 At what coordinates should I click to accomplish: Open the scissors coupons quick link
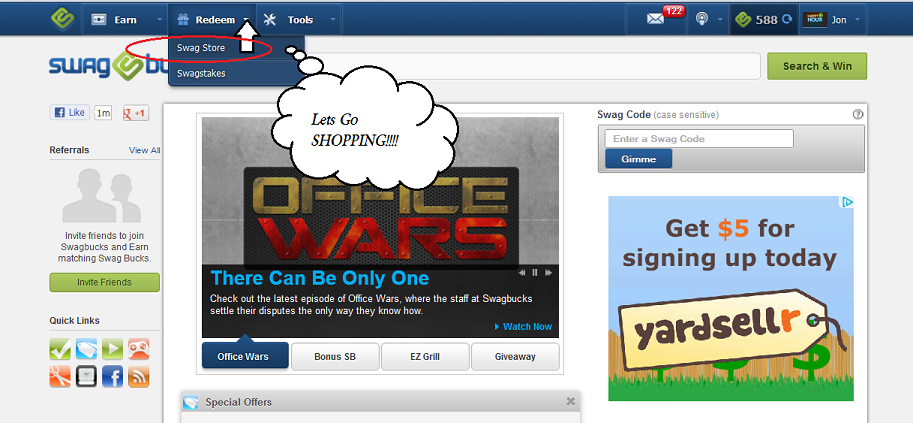pyautogui.click(x=60, y=376)
